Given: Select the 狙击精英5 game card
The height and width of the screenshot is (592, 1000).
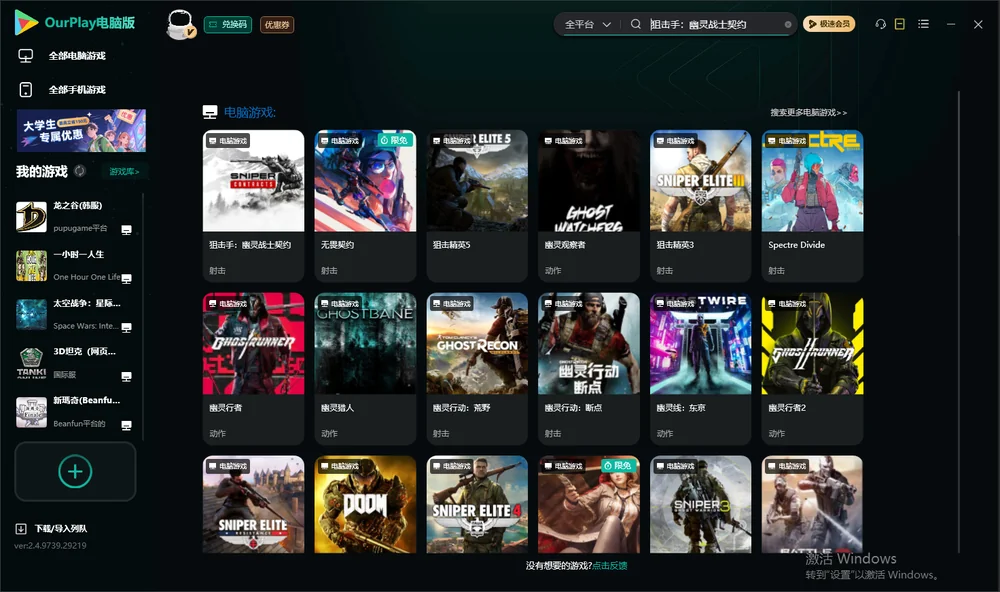Looking at the screenshot, I should tap(477, 205).
